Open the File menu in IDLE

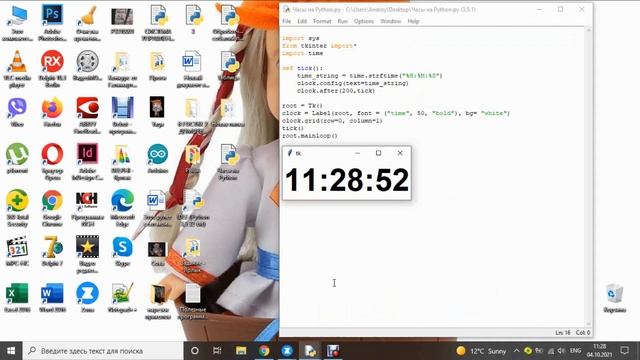(x=287, y=21)
